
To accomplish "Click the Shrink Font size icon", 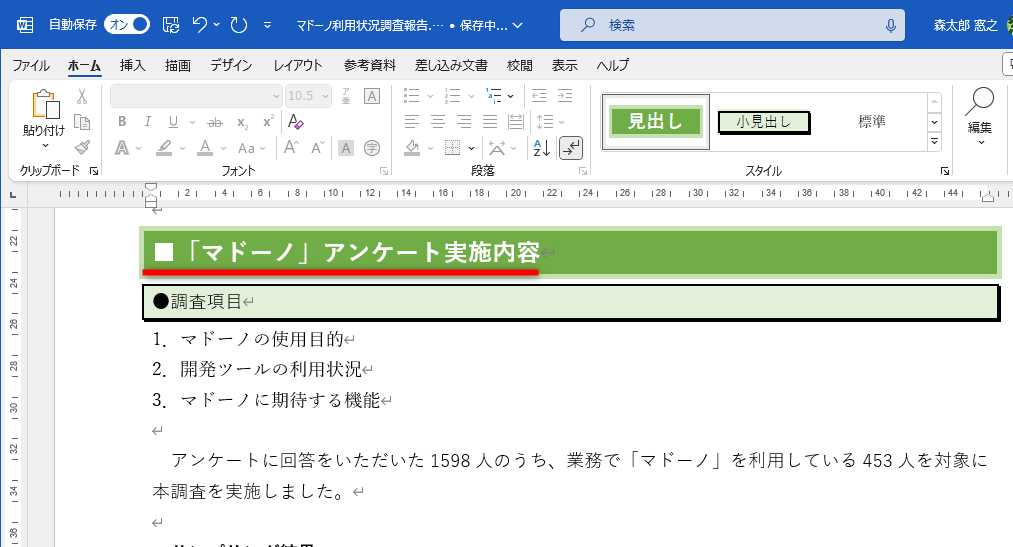I will click(x=317, y=148).
